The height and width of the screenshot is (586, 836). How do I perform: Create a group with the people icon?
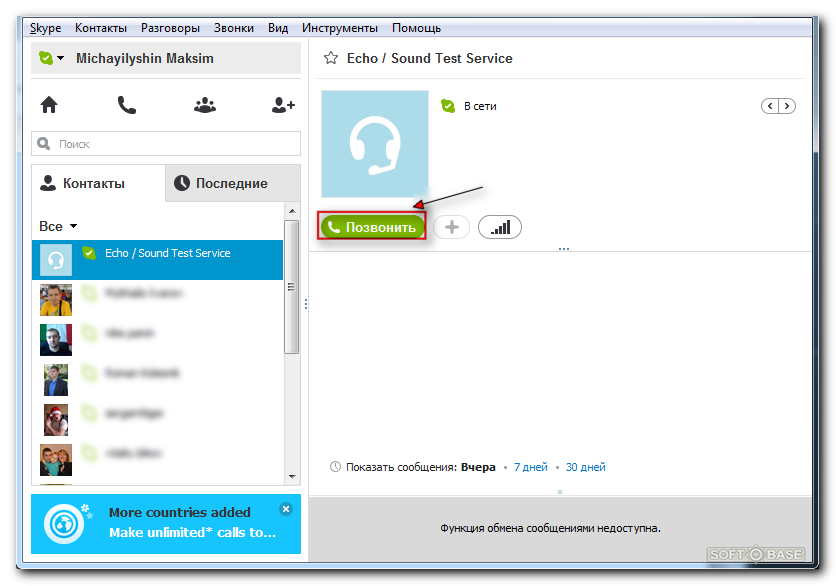click(205, 105)
